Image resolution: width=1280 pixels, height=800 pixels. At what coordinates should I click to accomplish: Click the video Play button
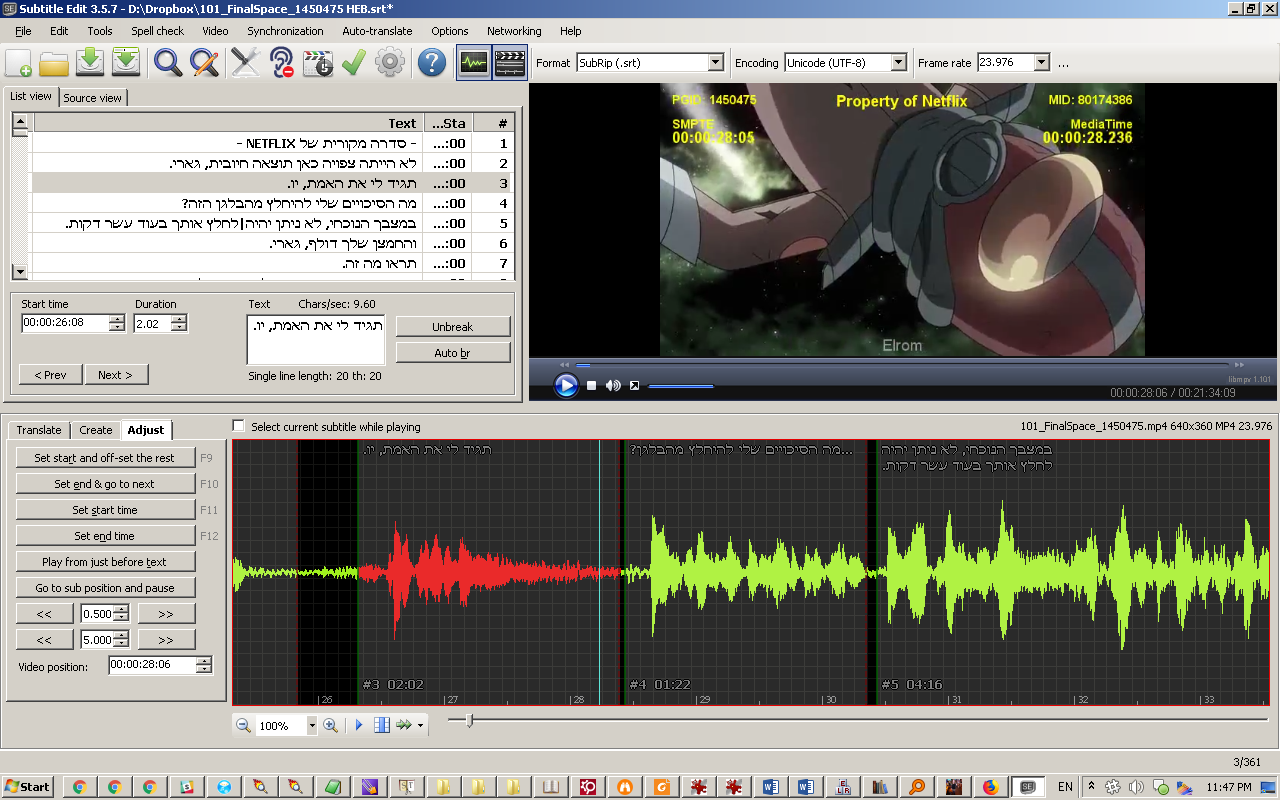tap(566, 385)
